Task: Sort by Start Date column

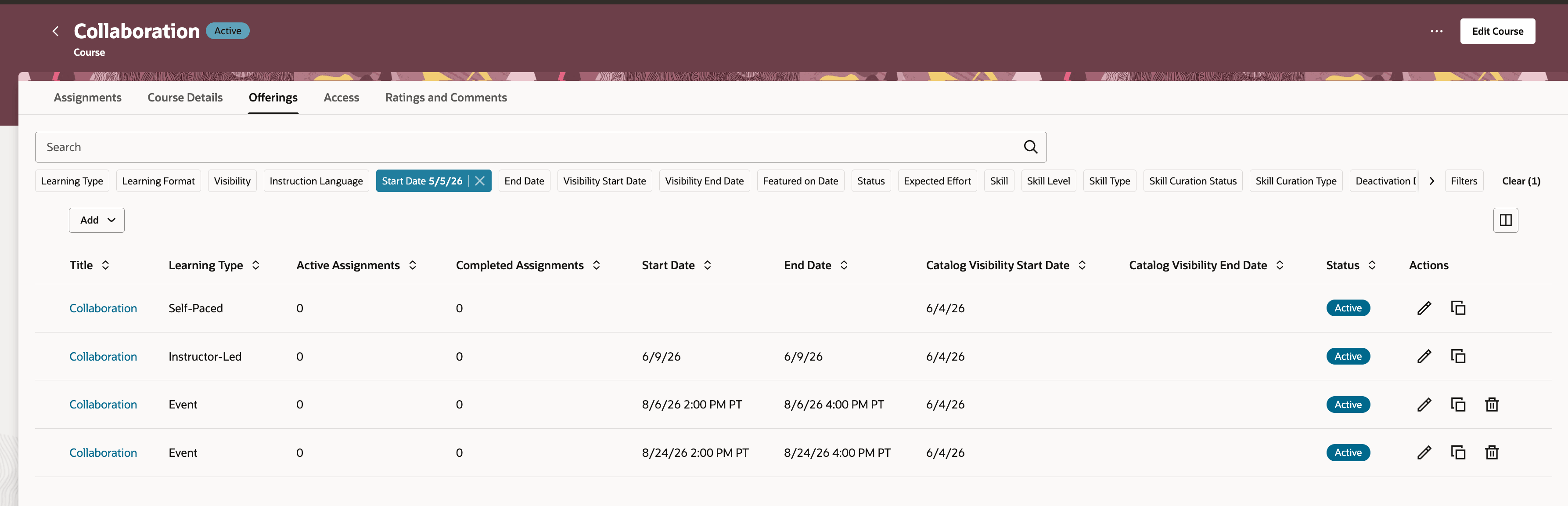Action: coord(707,265)
